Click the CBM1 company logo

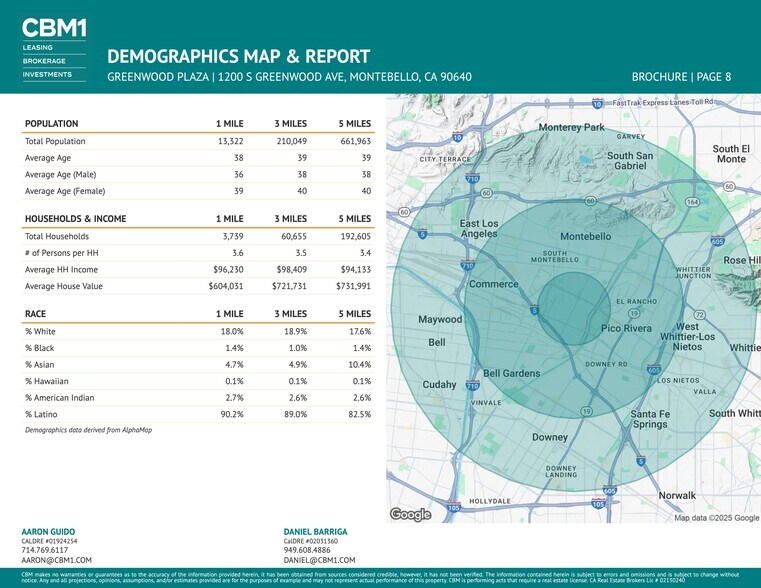53,29
